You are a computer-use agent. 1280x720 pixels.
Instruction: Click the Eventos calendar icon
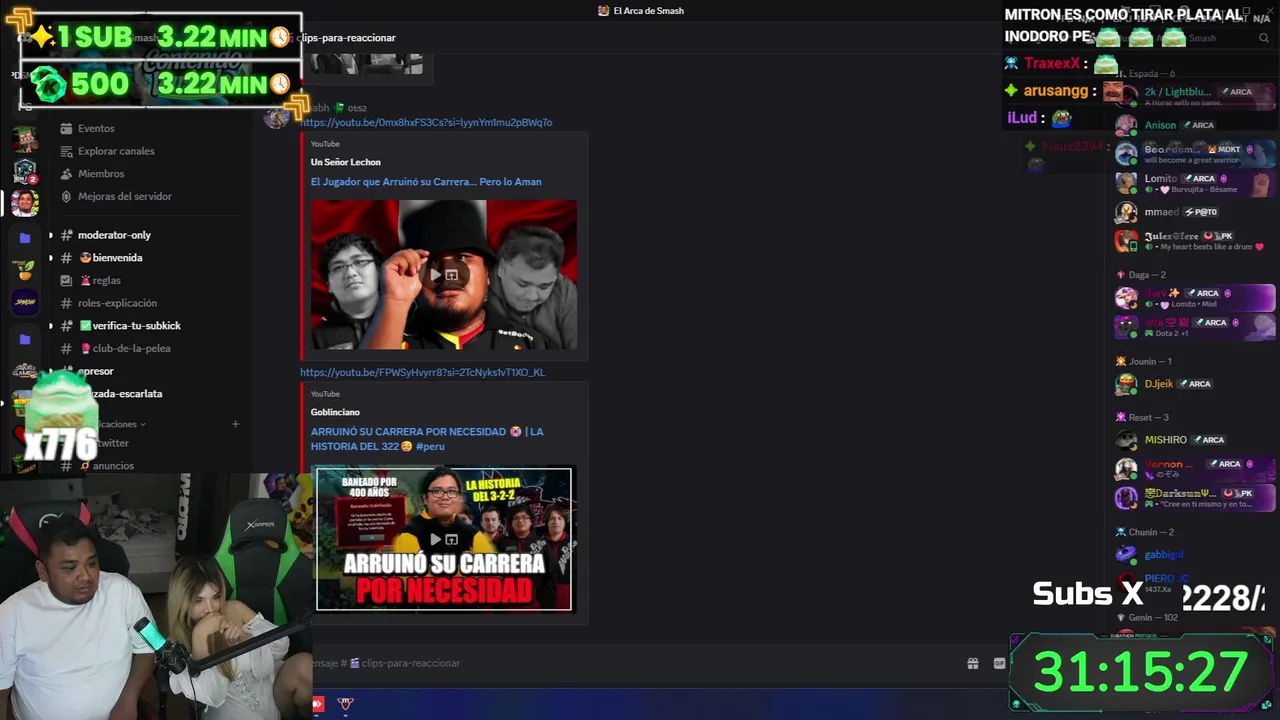tap(66, 128)
